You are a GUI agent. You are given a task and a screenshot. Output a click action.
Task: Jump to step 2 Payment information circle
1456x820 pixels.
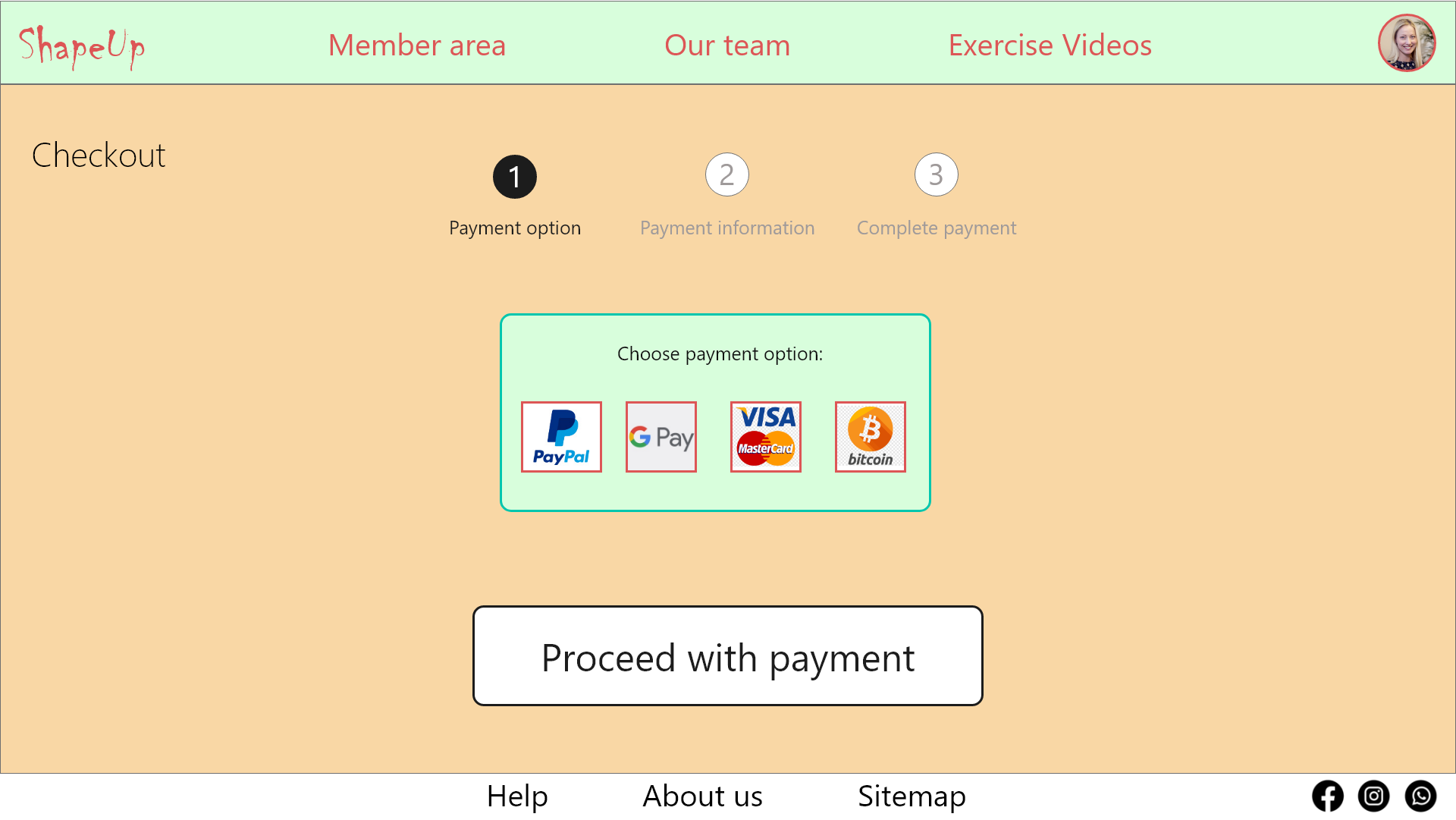point(727,175)
